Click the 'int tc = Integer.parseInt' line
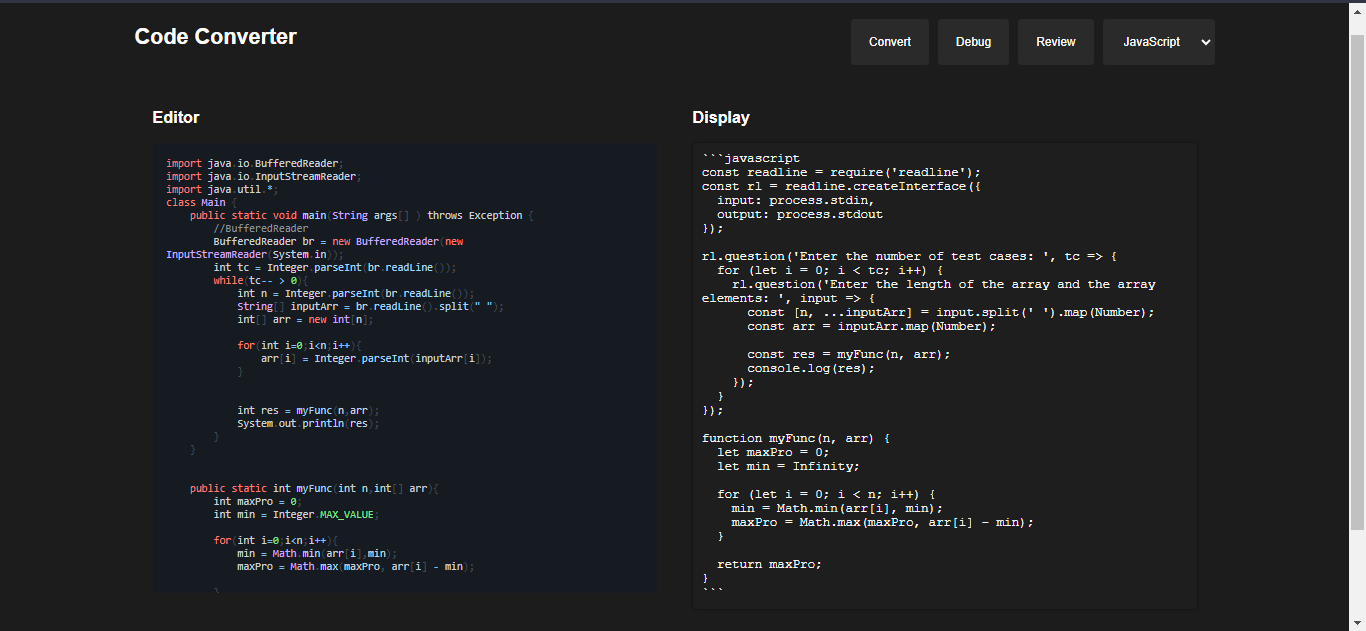 pos(335,267)
